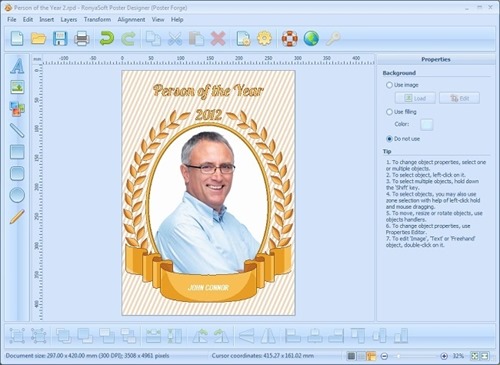Click the '32%' zoom value

click(458, 356)
